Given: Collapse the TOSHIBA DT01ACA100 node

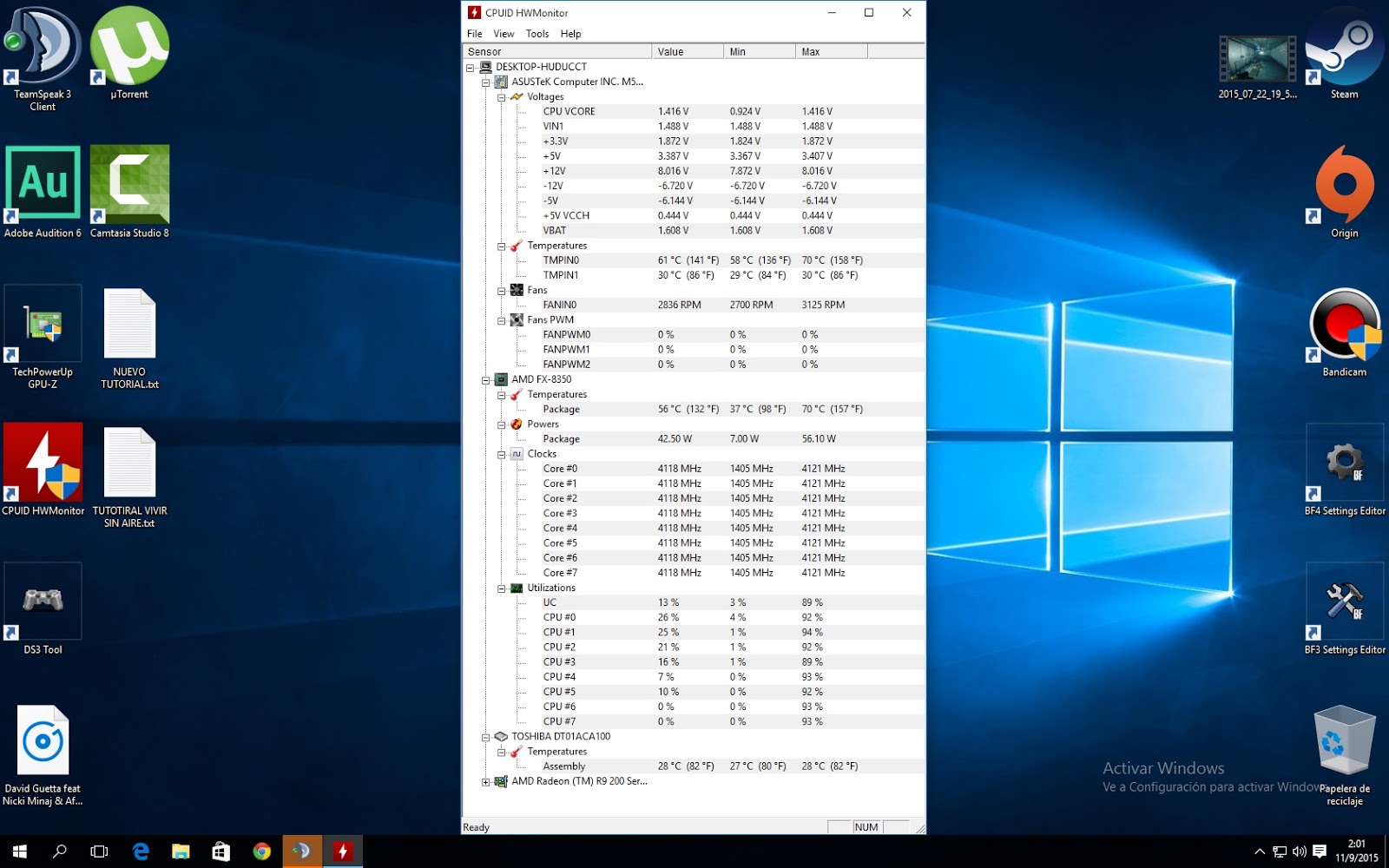Looking at the screenshot, I should pyautogui.click(x=486, y=737).
